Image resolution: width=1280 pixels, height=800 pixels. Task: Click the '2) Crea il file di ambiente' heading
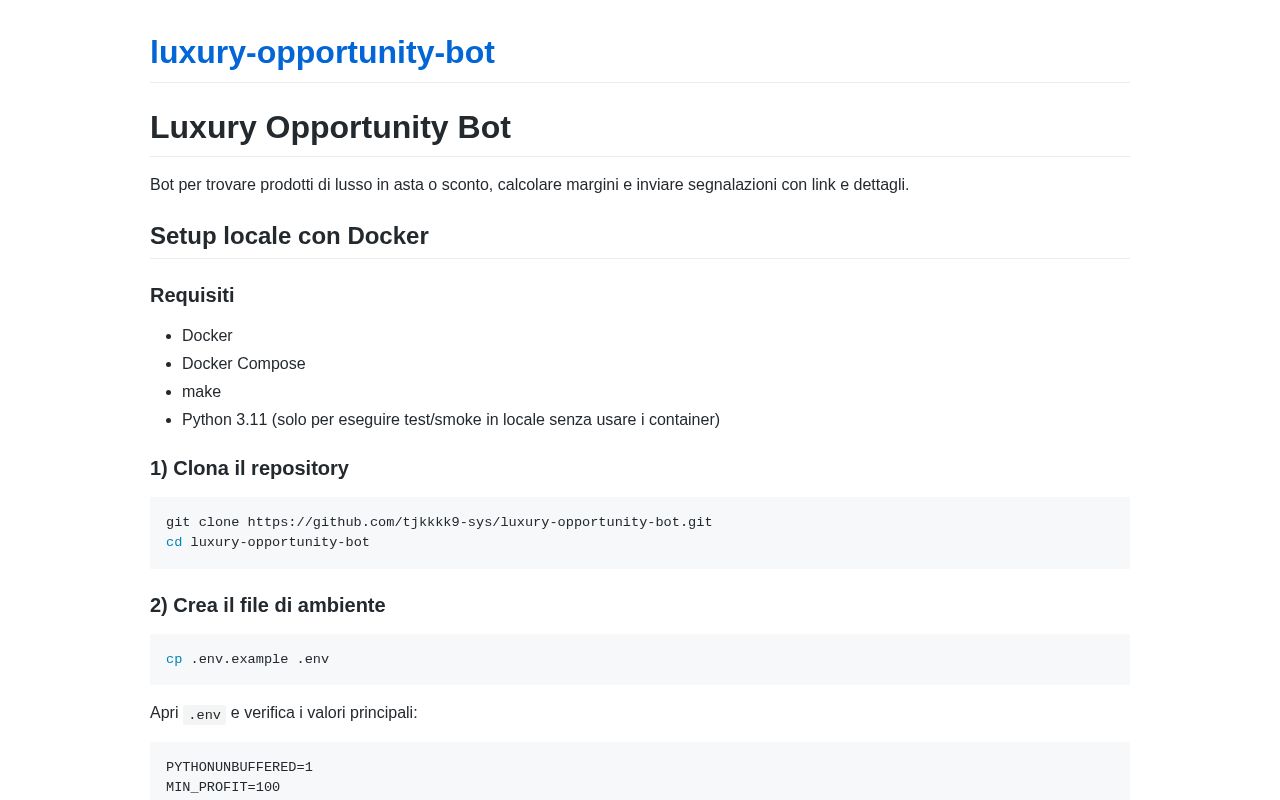pos(268,605)
